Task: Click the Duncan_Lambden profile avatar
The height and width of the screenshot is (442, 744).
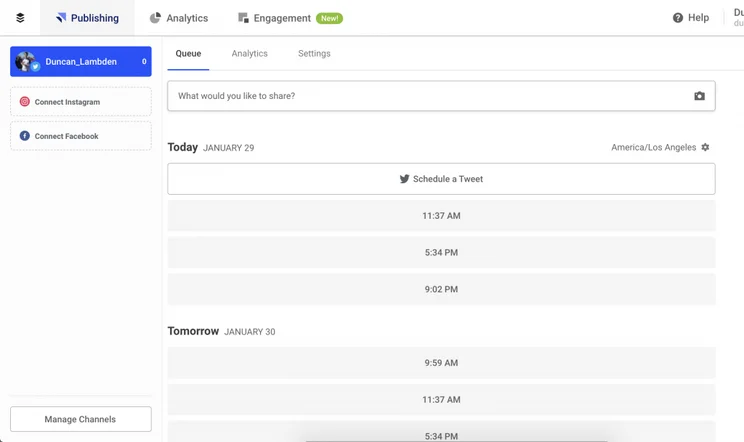Action: click(26, 61)
